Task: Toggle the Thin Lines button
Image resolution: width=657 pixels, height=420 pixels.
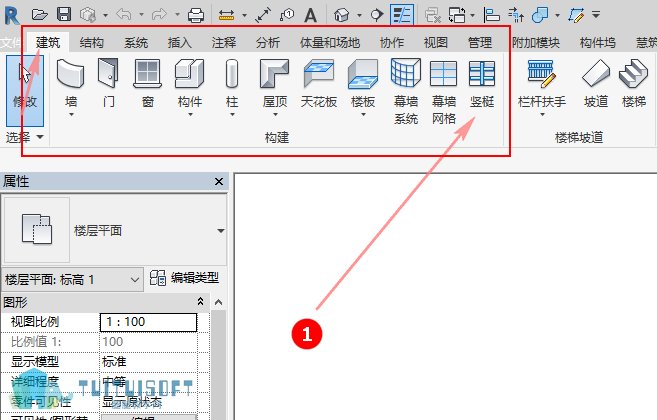Action: [402, 15]
